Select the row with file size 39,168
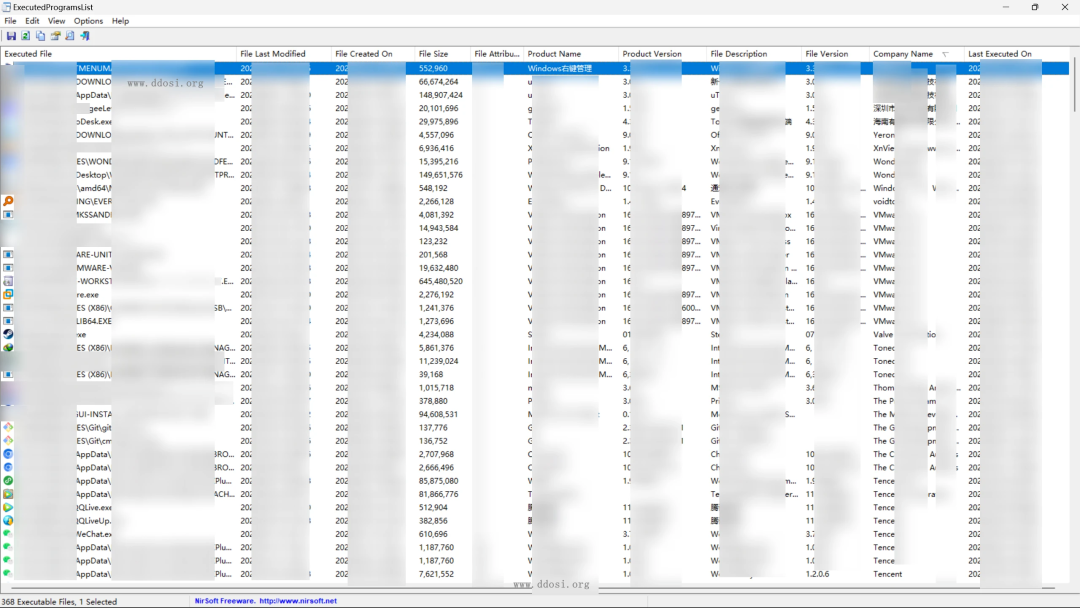Screen dimensions: 1080x608 [x=534, y=374]
